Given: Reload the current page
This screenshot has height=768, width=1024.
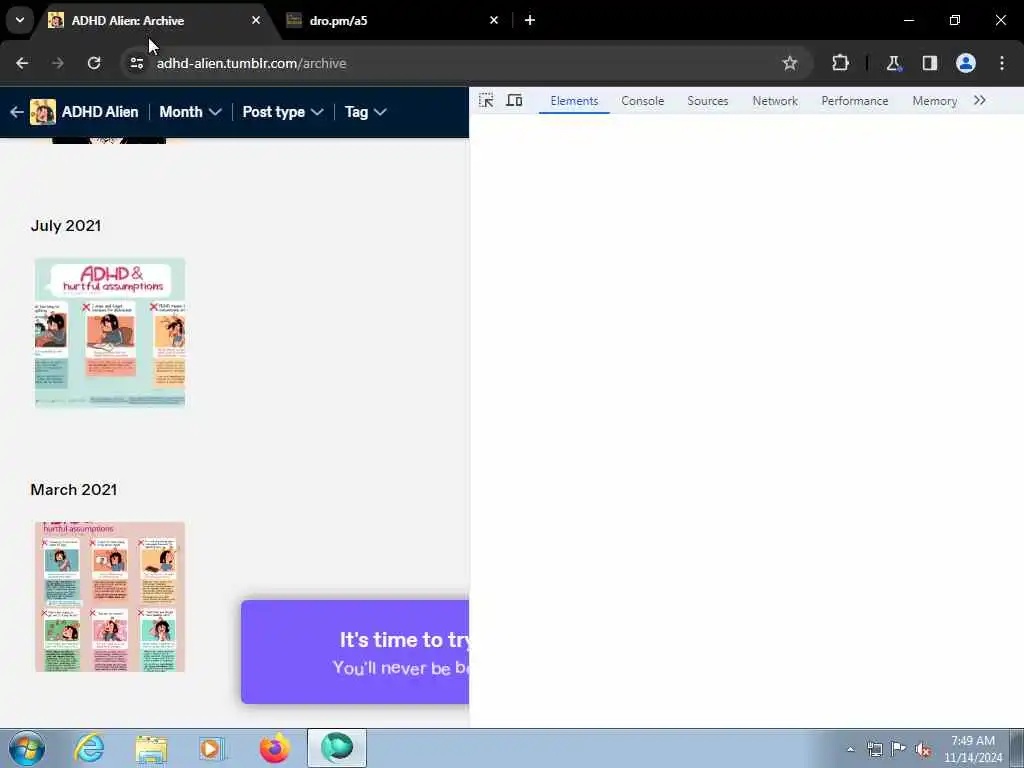Looking at the screenshot, I should 94,63.
